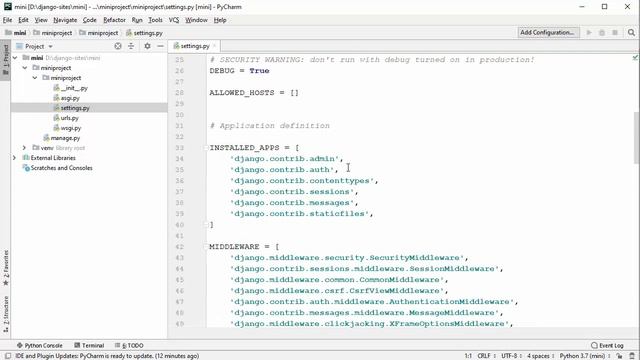Click the DEBUG = True line in editor
This screenshot has height=360, width=640.
click(239, 71)
